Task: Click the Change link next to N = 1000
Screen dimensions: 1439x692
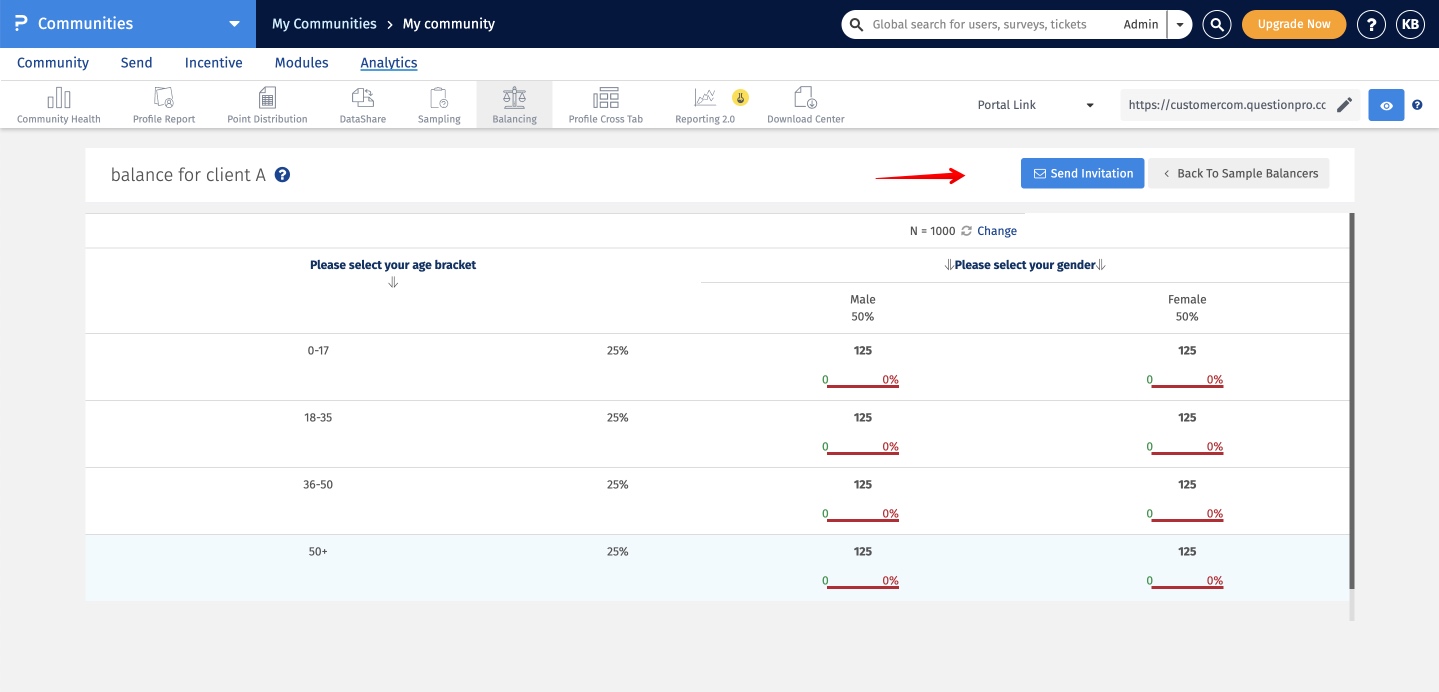Action: [x=996, y=231]
